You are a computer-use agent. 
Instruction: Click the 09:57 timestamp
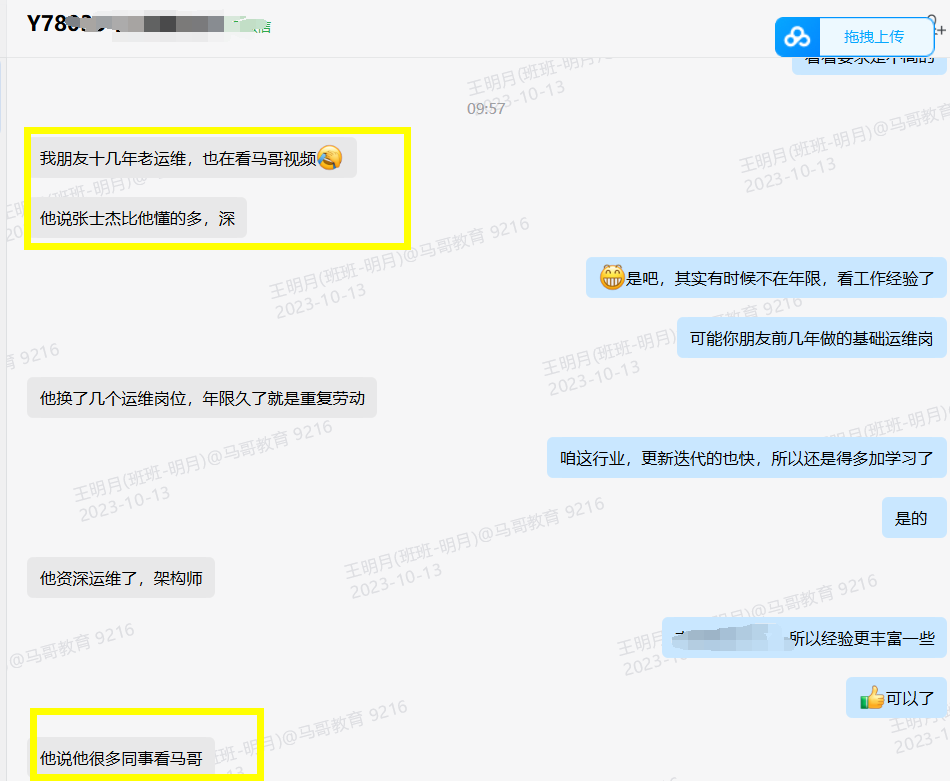click(486, 108)
